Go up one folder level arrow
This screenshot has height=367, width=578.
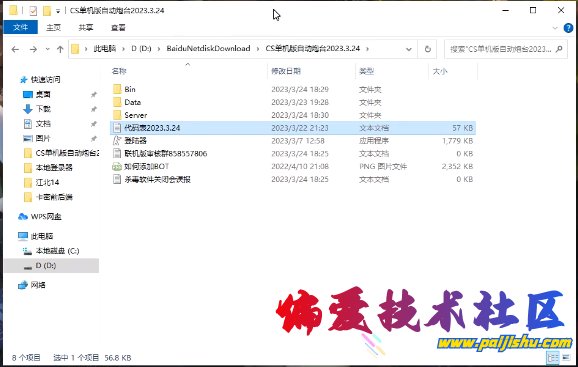(x=60, y=49)
